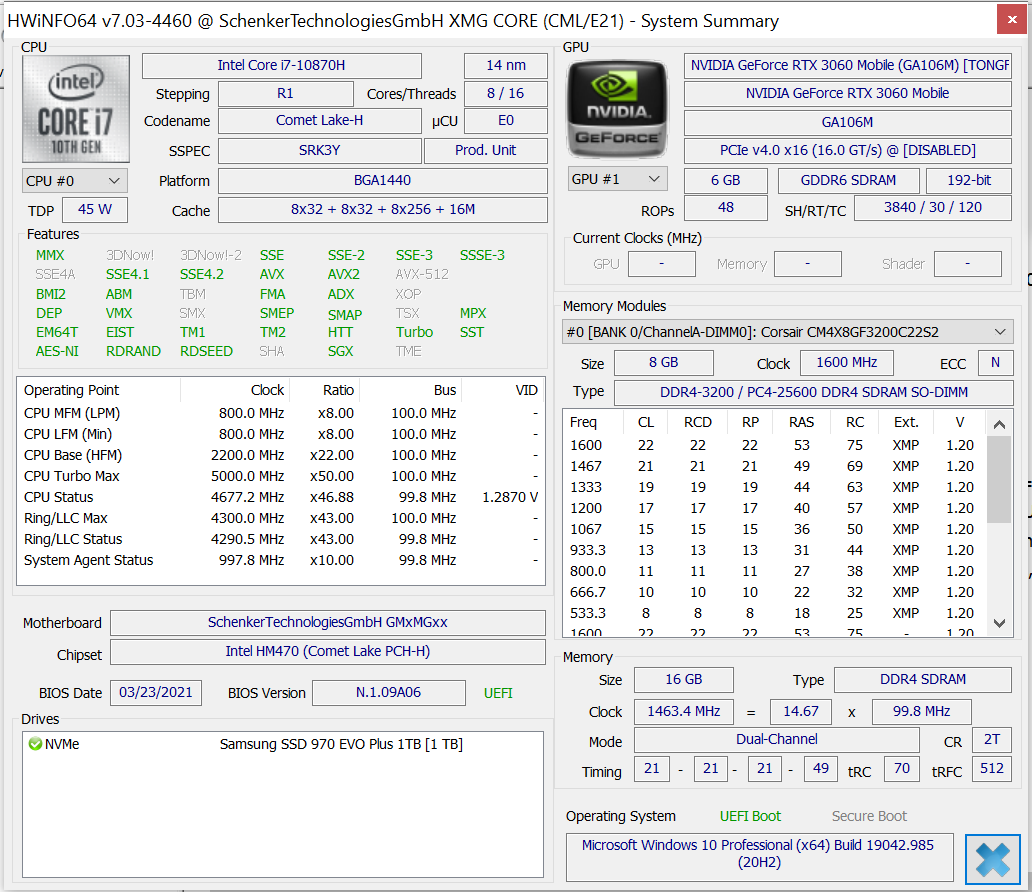Click the tRC value 70
Viewport: 1032px width, 892px height.
(x=902, y=768)
